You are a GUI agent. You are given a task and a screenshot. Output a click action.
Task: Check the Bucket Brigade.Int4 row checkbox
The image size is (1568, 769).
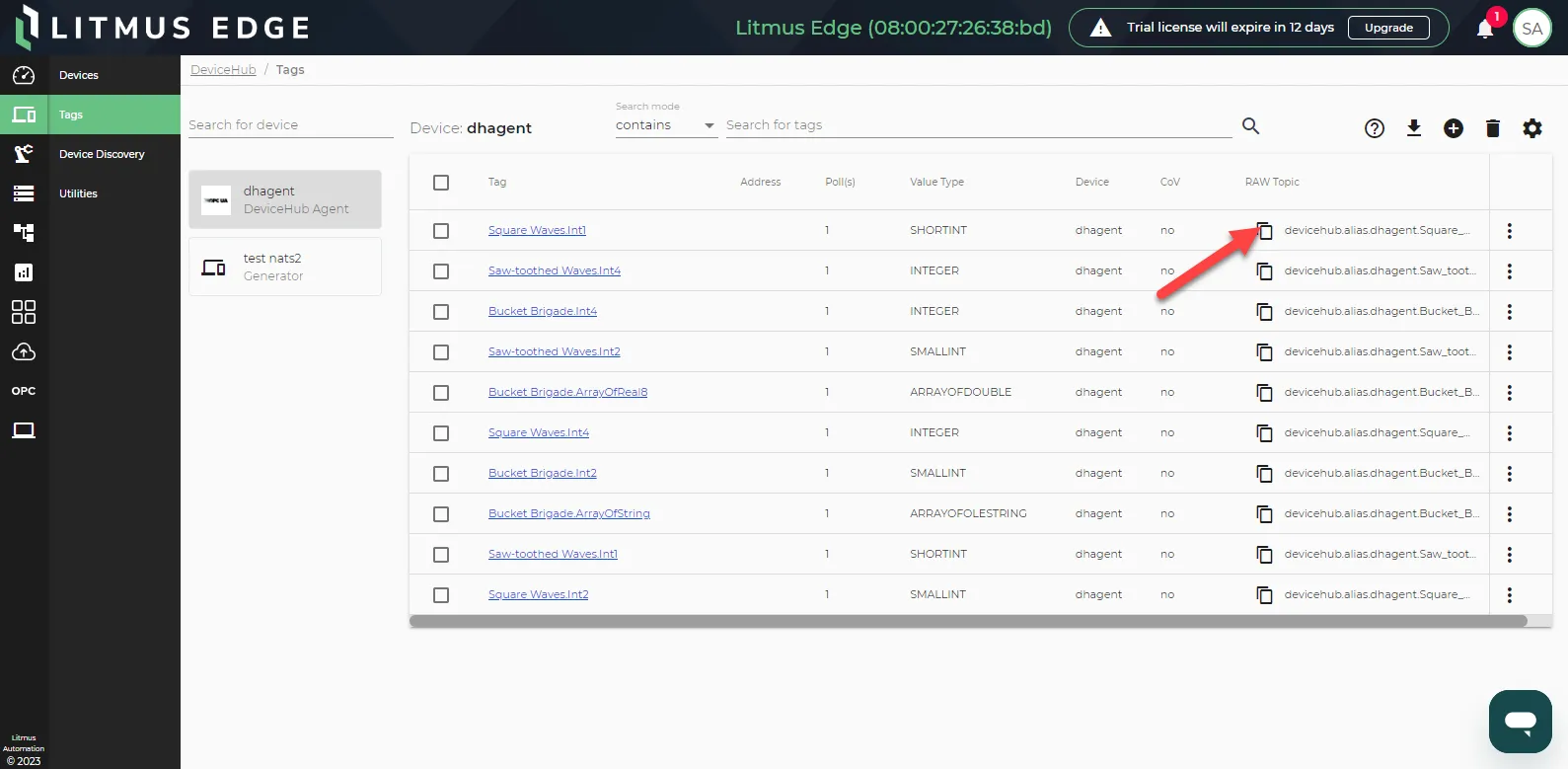tap(441, 312)
